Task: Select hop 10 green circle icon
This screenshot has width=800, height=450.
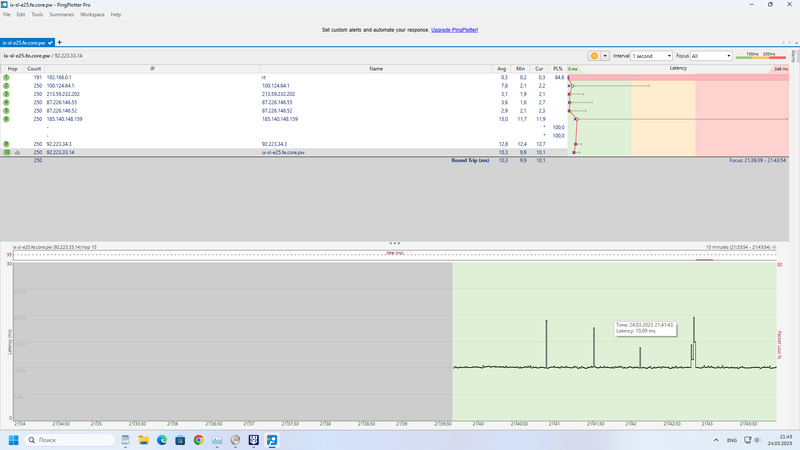Action: (7, 152)
